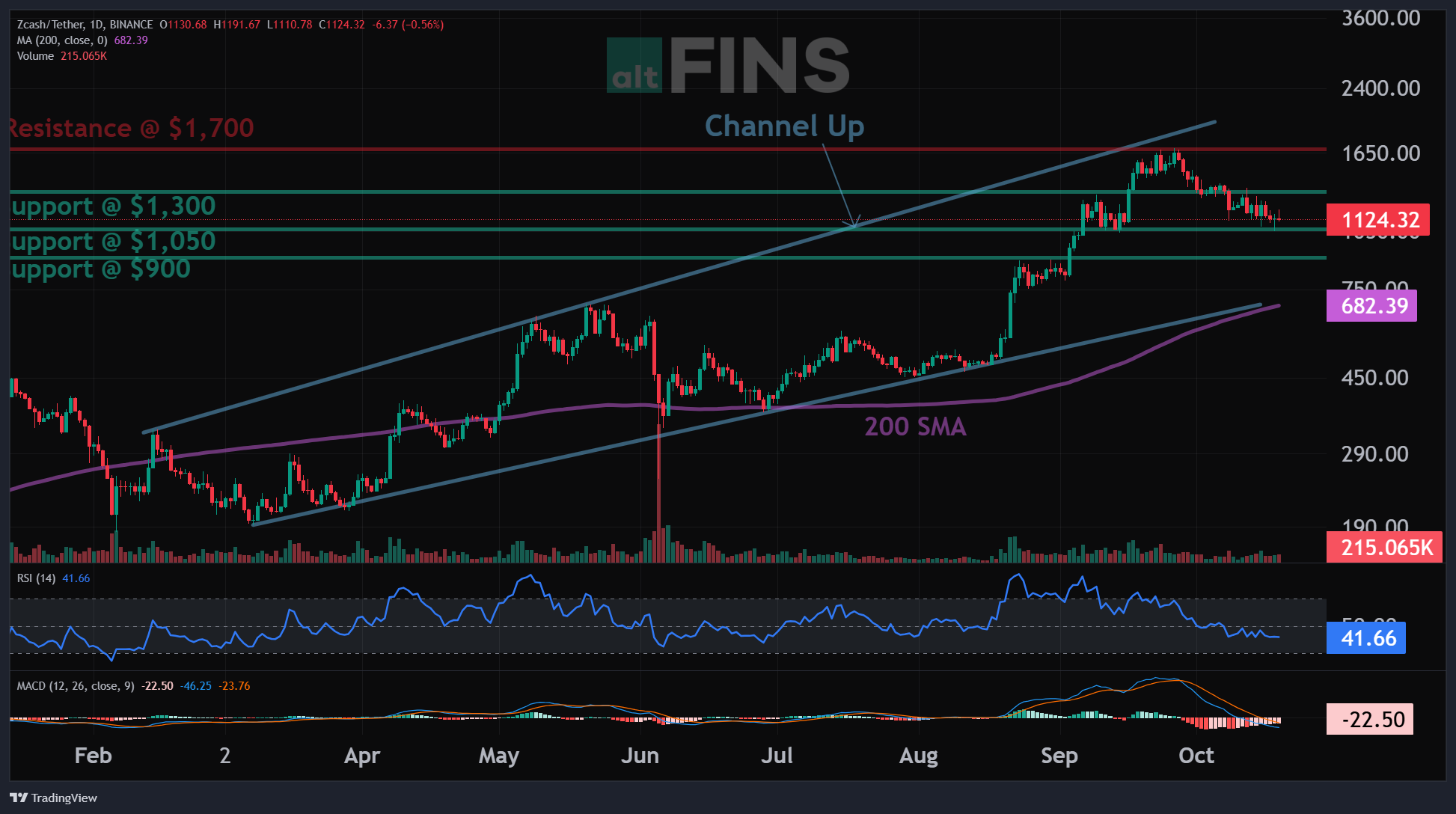Click the Jul label on time axis
The width and height of the screenshot is (1456, 814).
(777, 756)
